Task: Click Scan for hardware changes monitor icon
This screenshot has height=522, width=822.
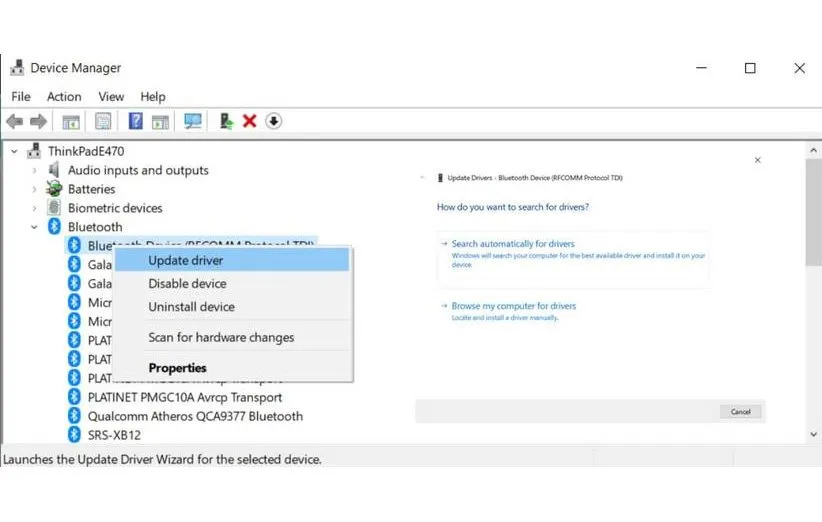Action: [192, 121]
